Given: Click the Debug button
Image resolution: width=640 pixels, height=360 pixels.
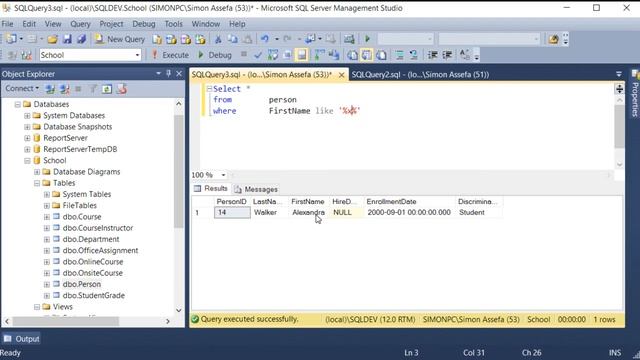Looking at the screenshot, I should [214, 55].
